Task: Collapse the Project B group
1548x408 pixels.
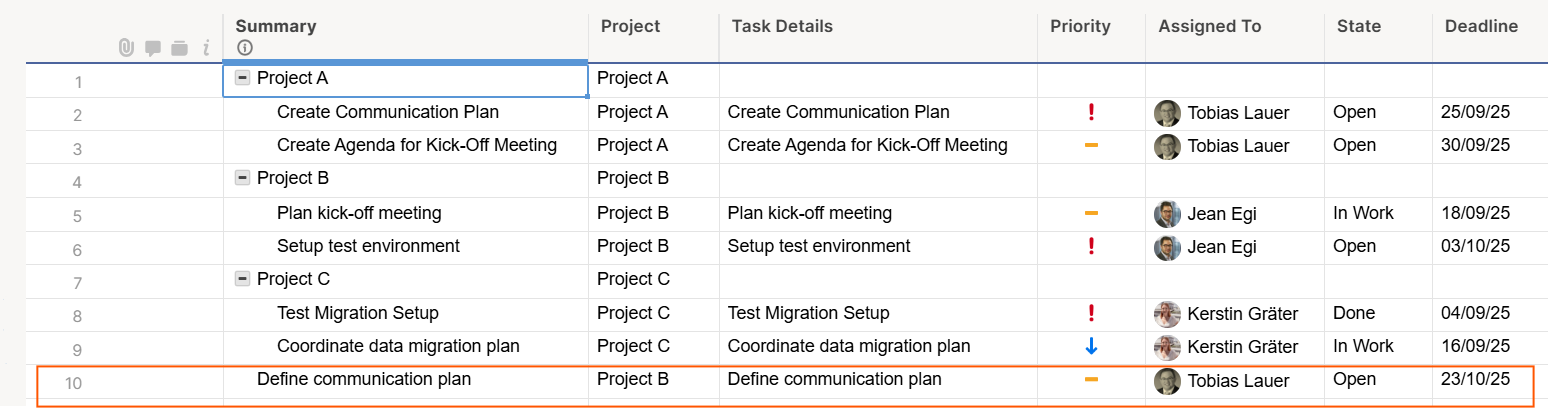Action: (x=242, y=178)
